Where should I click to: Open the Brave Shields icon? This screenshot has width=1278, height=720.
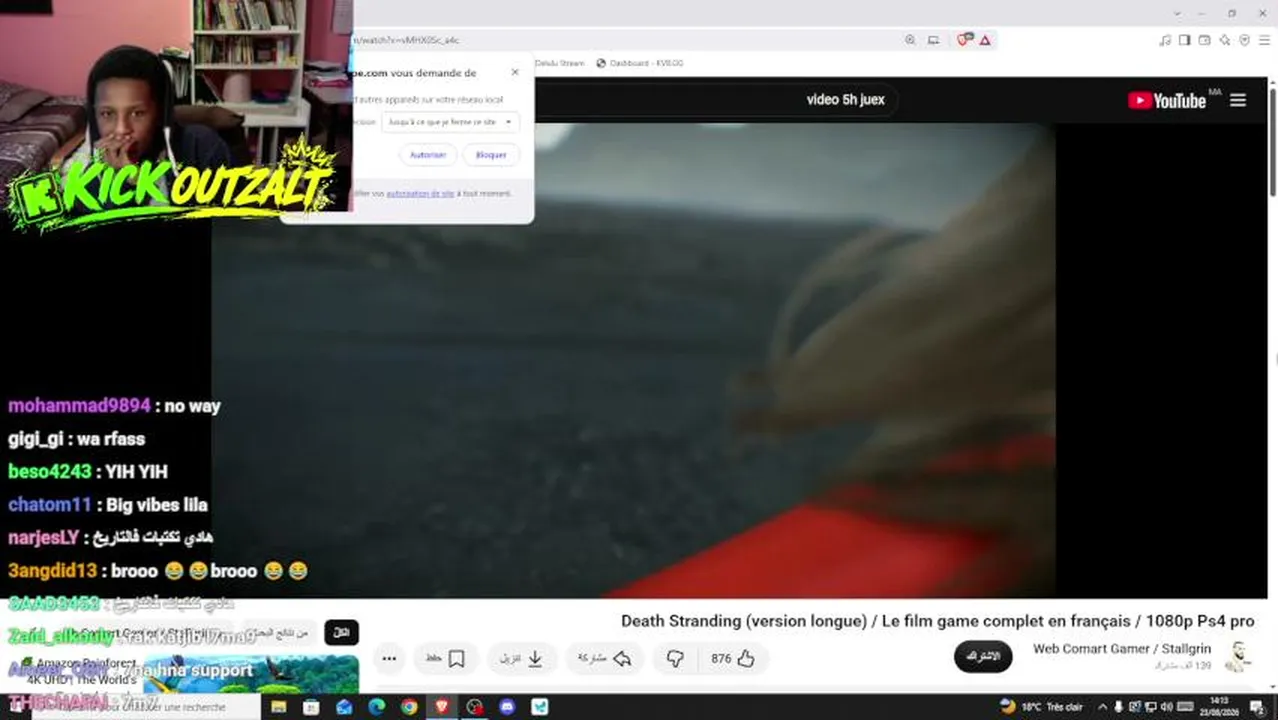click(964, 40)
